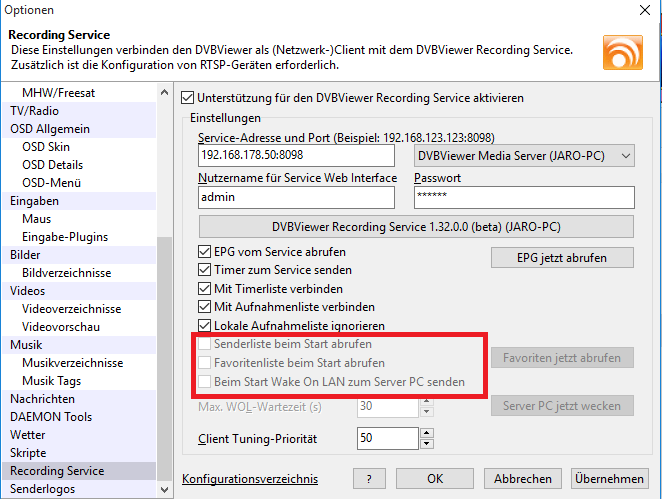Close the Optionen dialog window

[x=645, y=10]
